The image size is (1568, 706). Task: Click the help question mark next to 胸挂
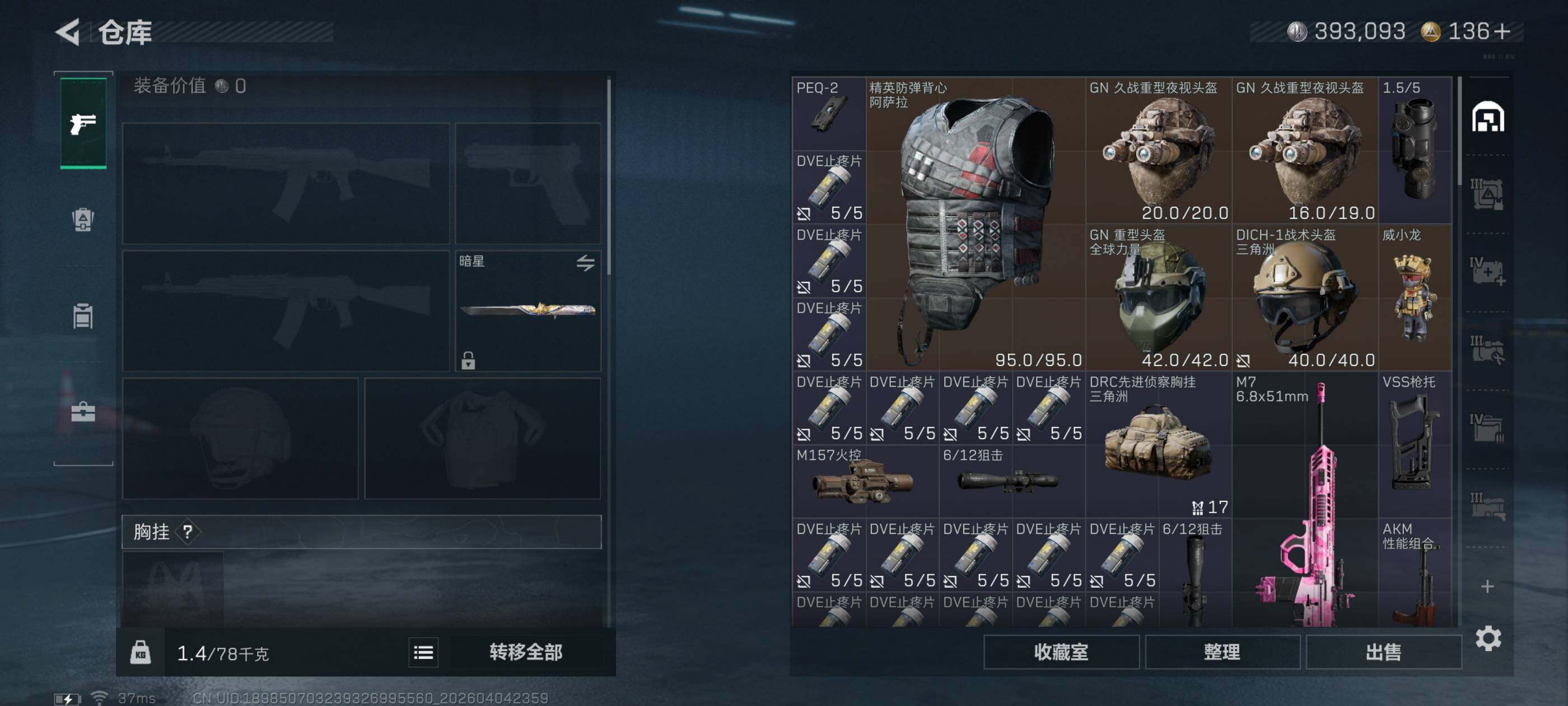(x=188, y=532)
